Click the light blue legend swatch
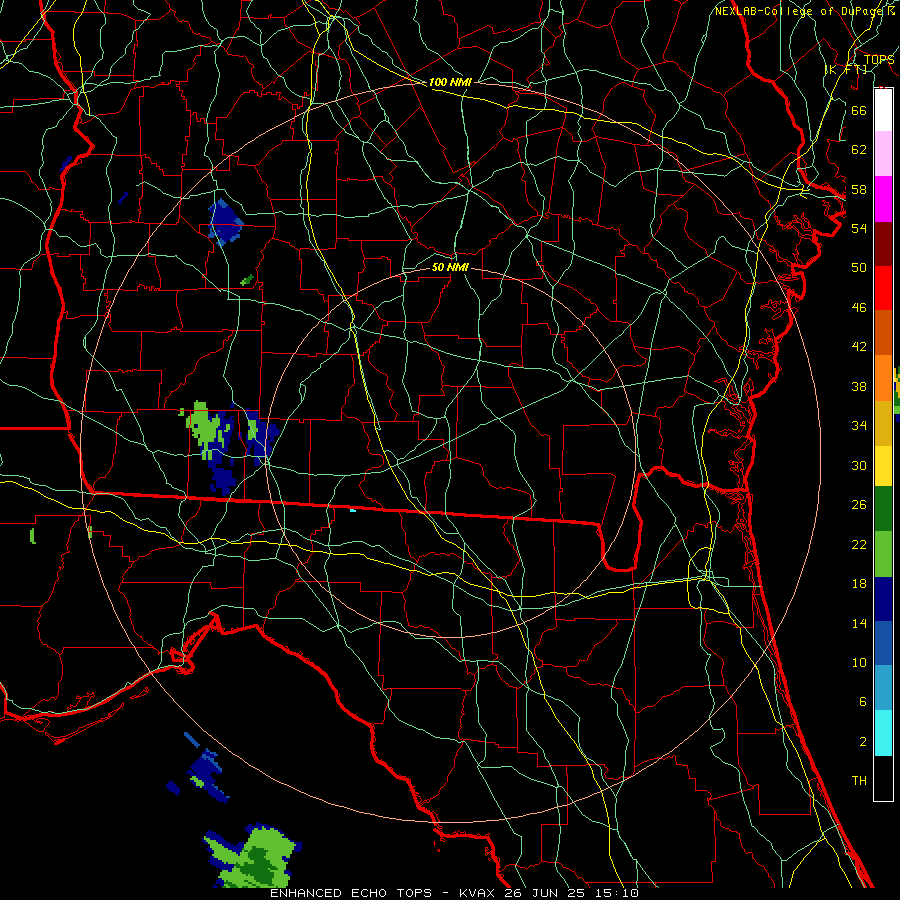 [x=883, y=688]
